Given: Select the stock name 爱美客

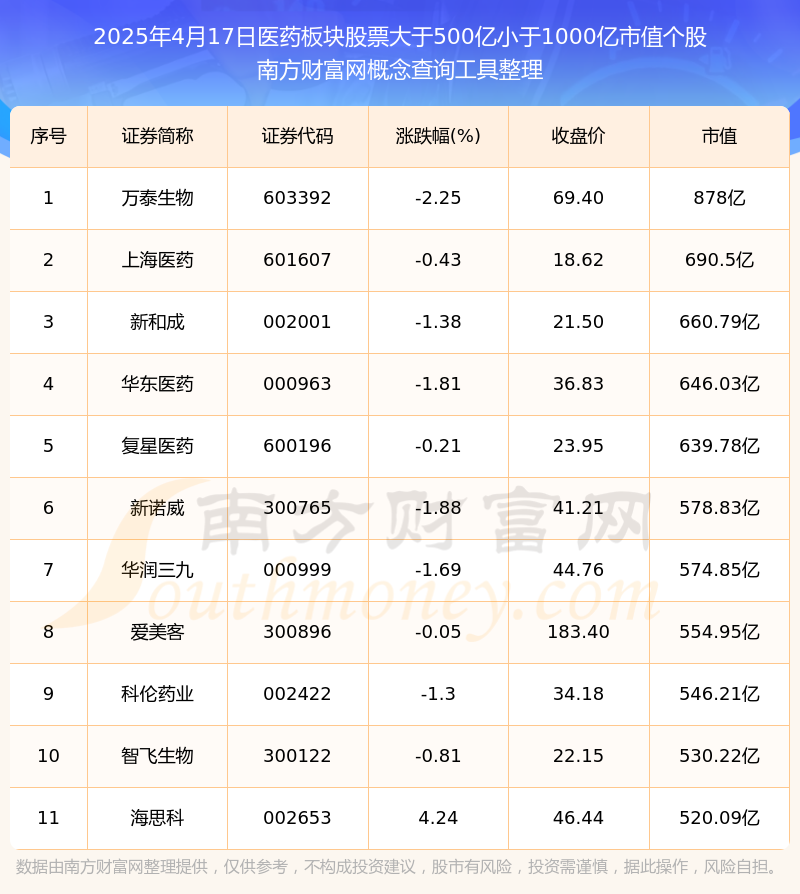Looking at the screenshot, I should (157, 632).
